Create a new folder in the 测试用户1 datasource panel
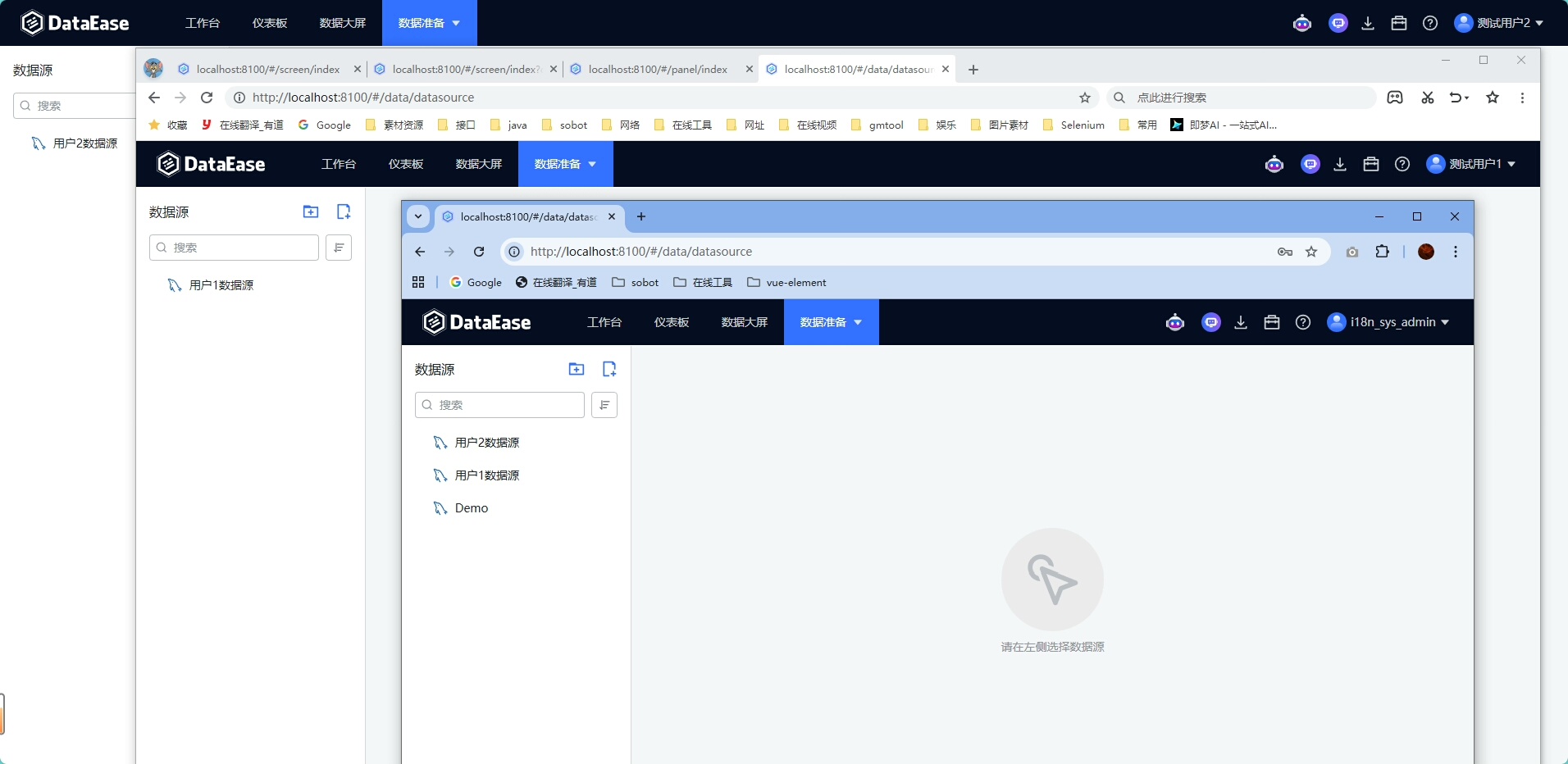The width and height of the screenshot is (1568, 764). click(x=311, y=211)
